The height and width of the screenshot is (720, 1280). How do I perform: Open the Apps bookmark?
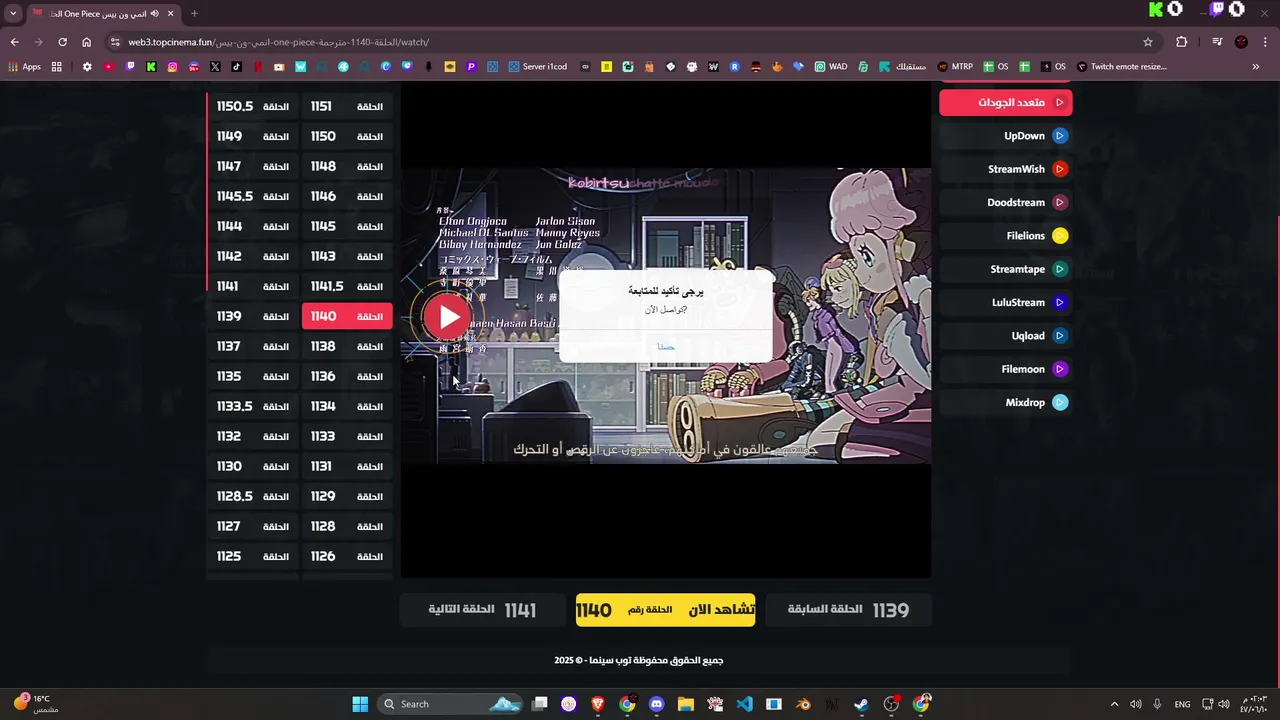[24, 67]
